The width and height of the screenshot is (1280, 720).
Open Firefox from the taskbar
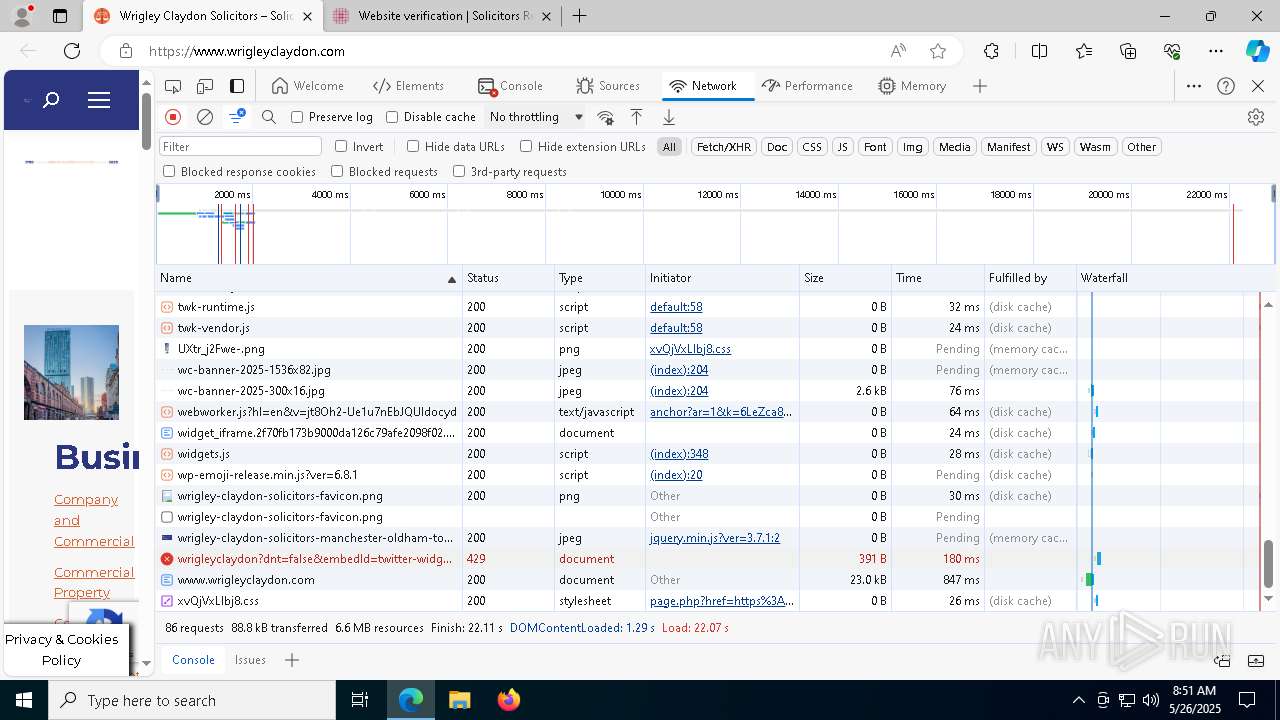[x=508, y=700]
